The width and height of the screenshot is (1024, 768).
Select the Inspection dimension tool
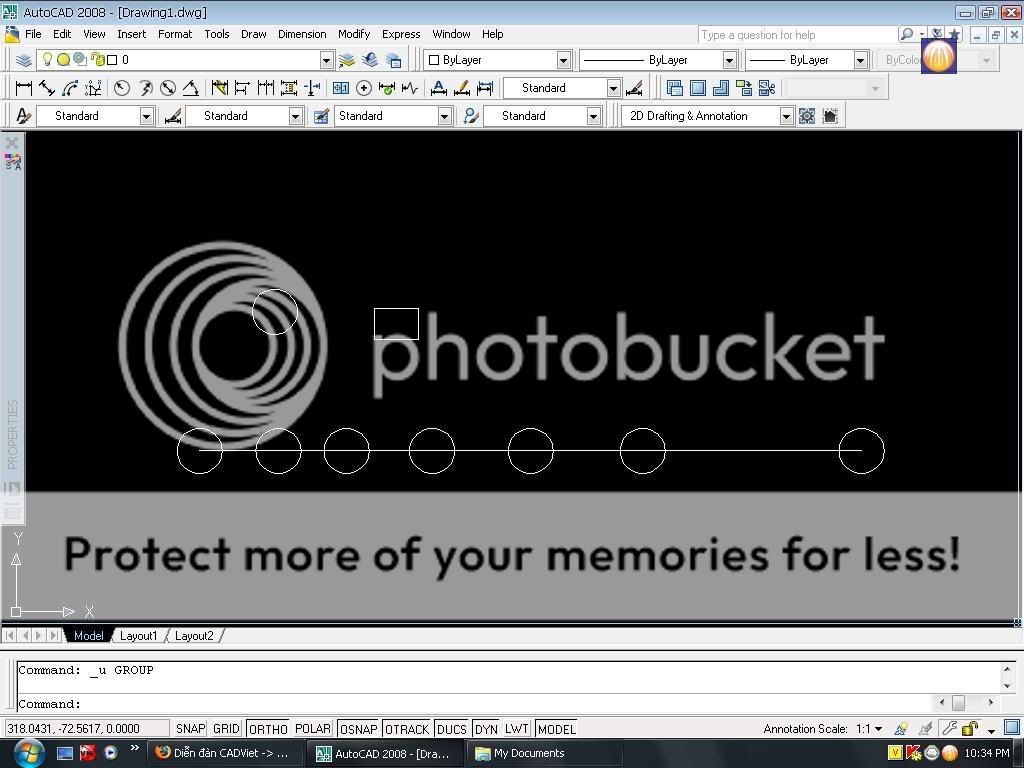387,88
